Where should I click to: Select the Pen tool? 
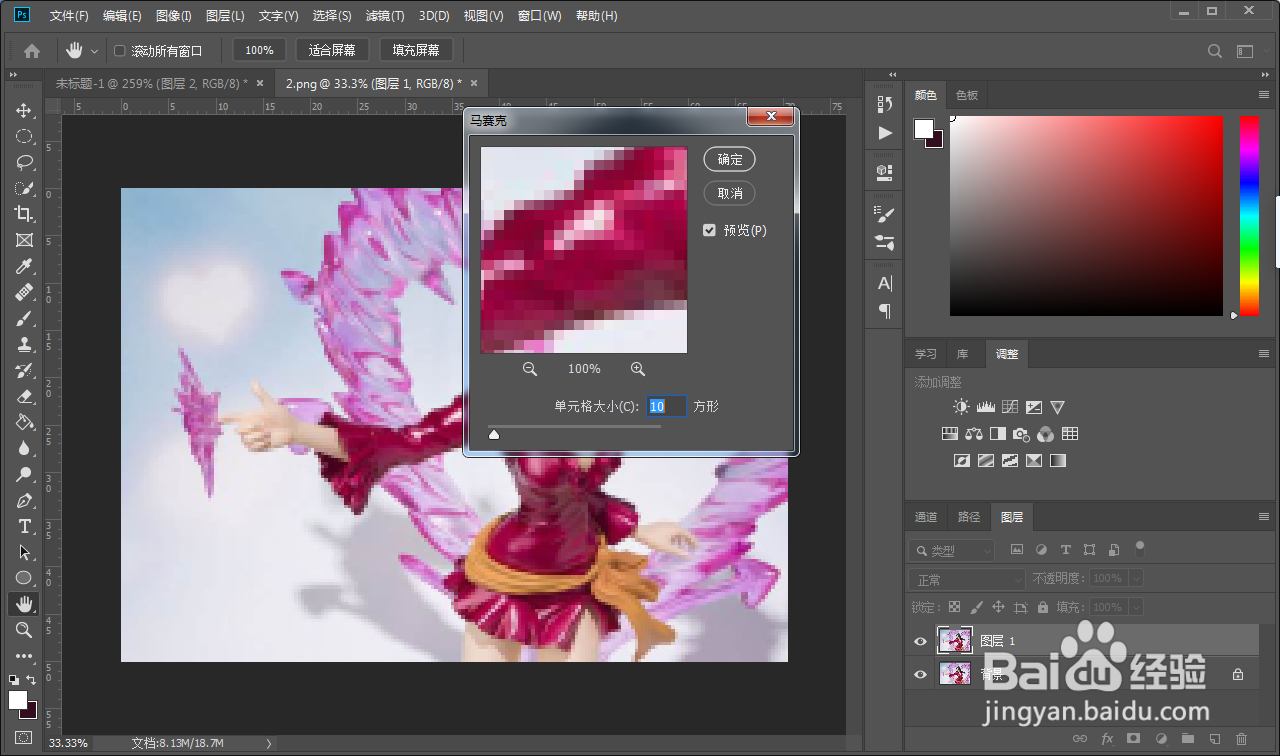[24, 500]
